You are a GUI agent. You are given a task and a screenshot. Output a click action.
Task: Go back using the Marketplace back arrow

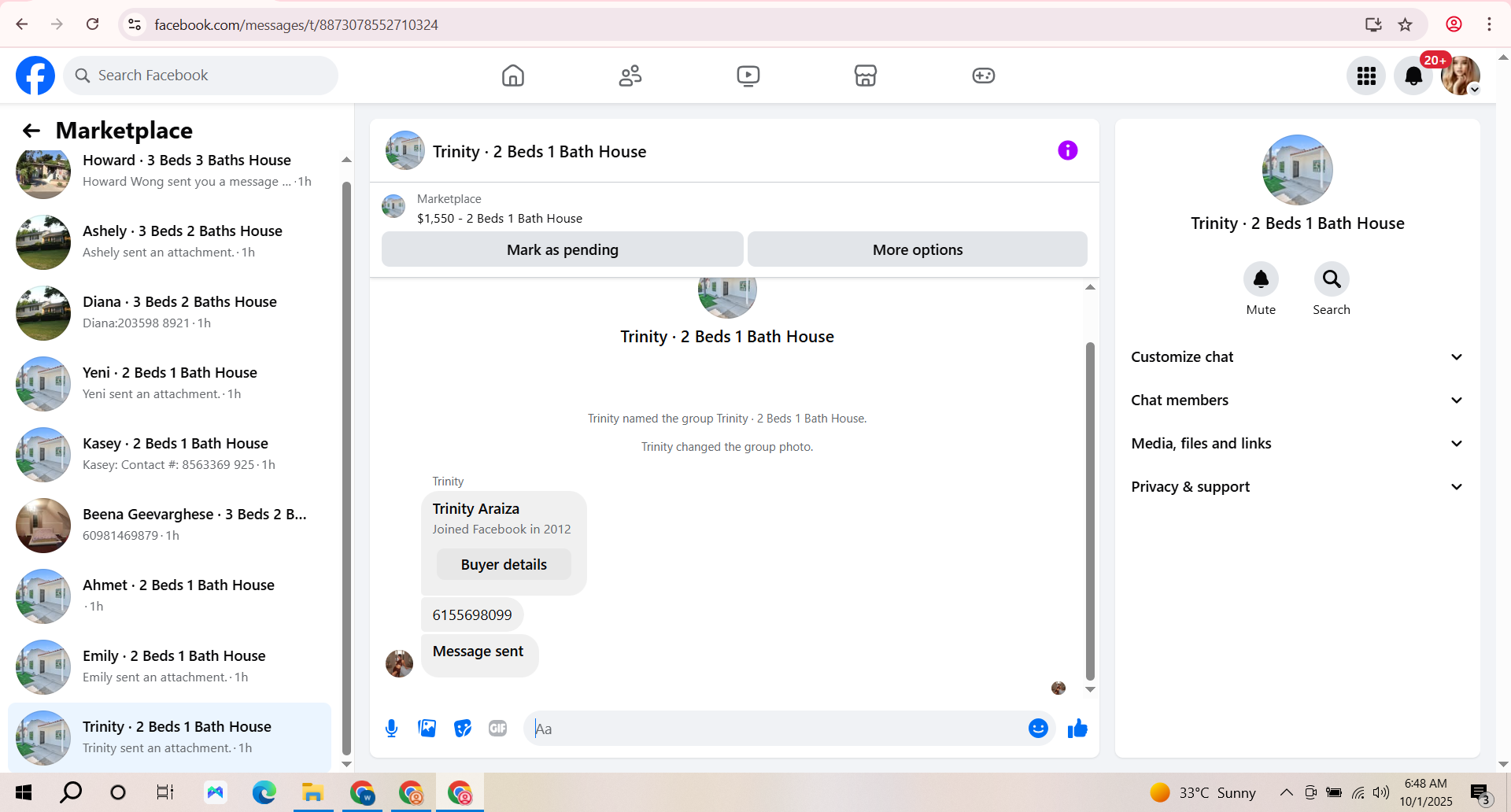tap(31, 131)
